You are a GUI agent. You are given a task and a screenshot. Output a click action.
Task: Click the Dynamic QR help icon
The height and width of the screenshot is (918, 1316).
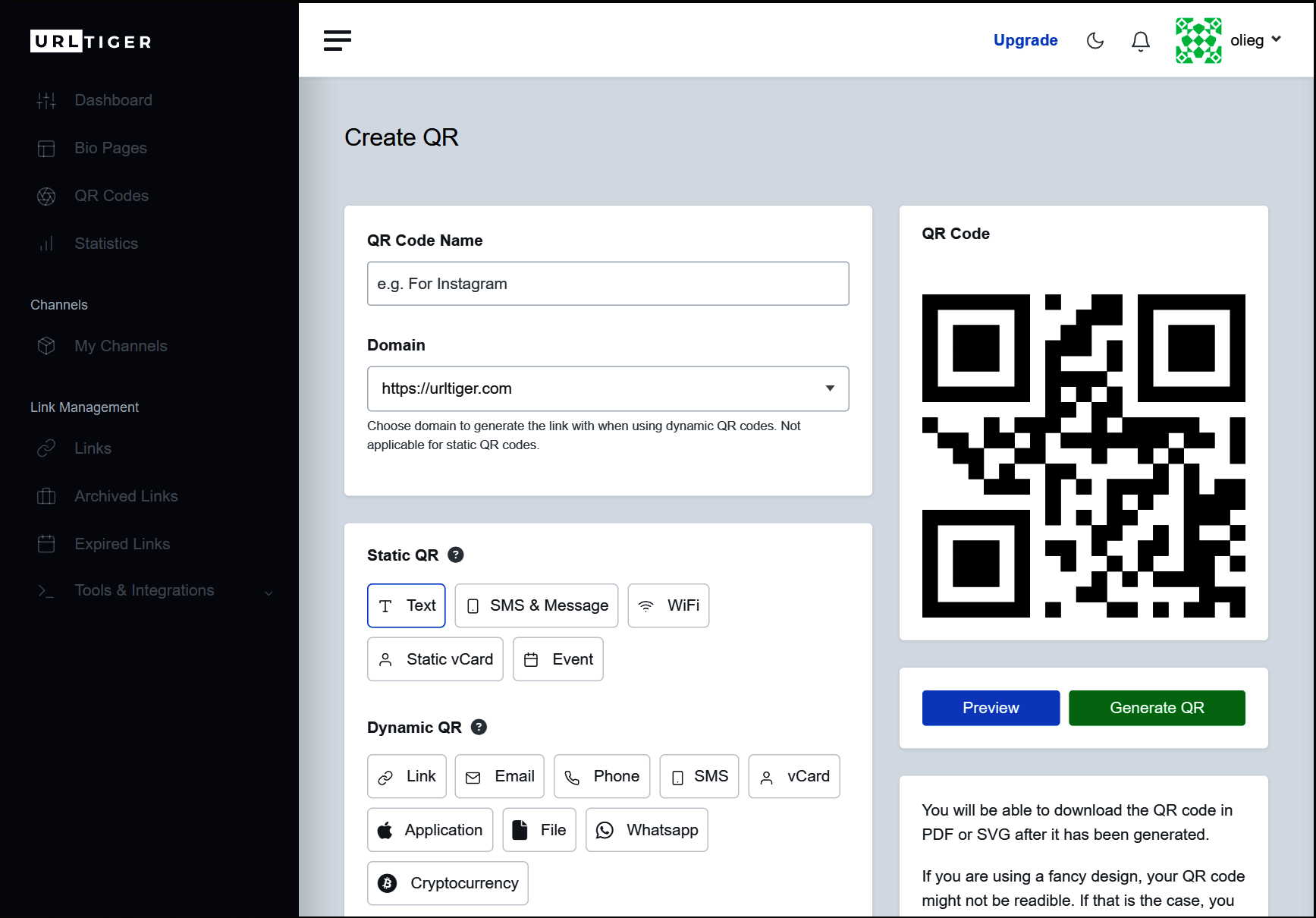(479, 727)
